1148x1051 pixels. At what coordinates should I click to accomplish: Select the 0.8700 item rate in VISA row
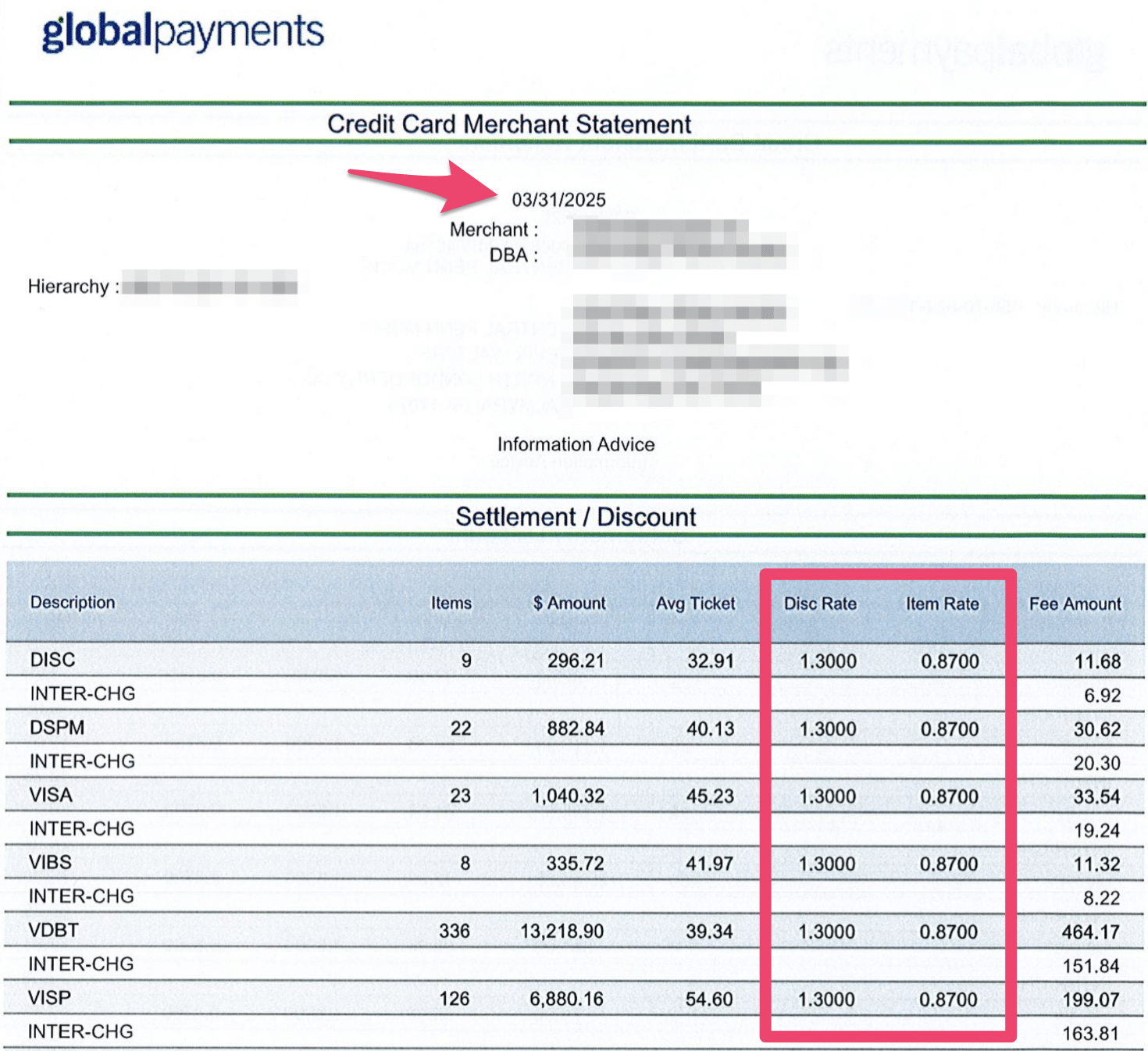949,796
